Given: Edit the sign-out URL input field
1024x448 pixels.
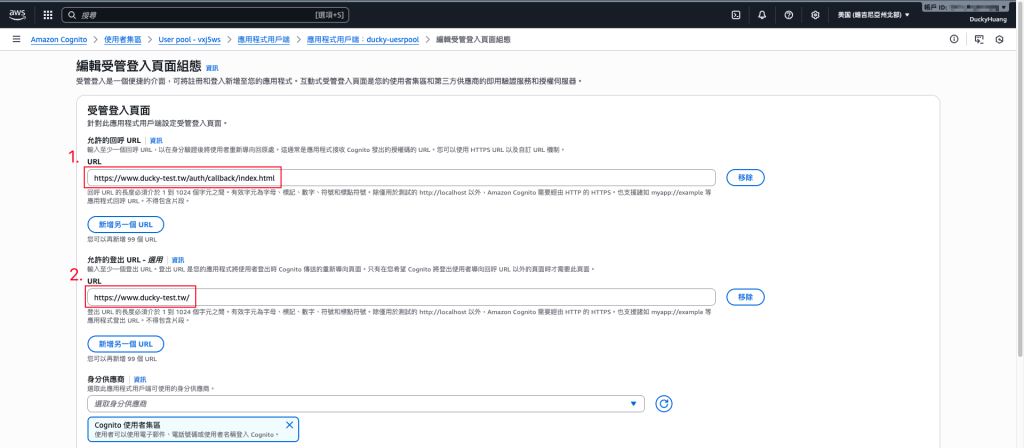Looking at the screenshot, I should click(x=401, y=297).
